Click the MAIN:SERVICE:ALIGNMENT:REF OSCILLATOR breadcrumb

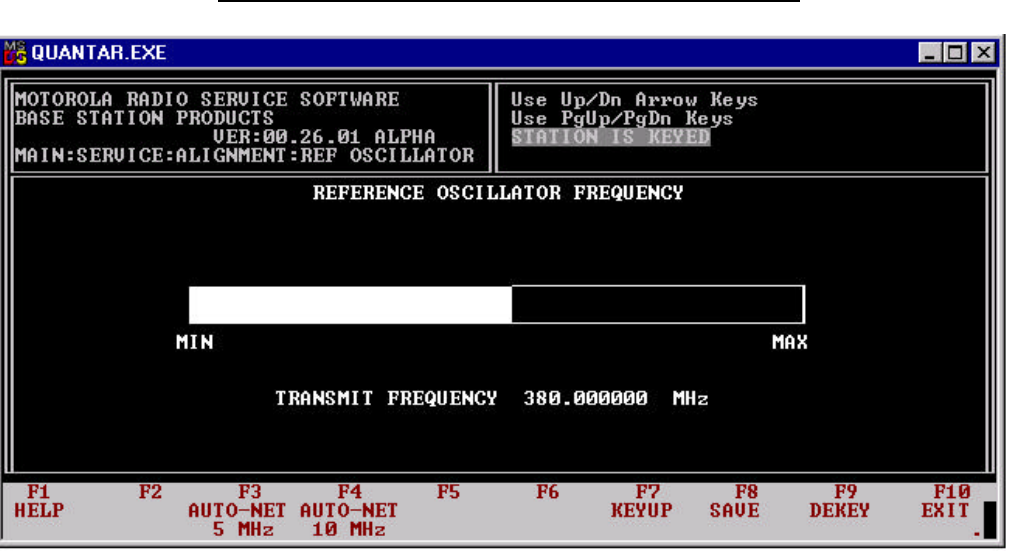pyautogui.click(x=245, y=156)
